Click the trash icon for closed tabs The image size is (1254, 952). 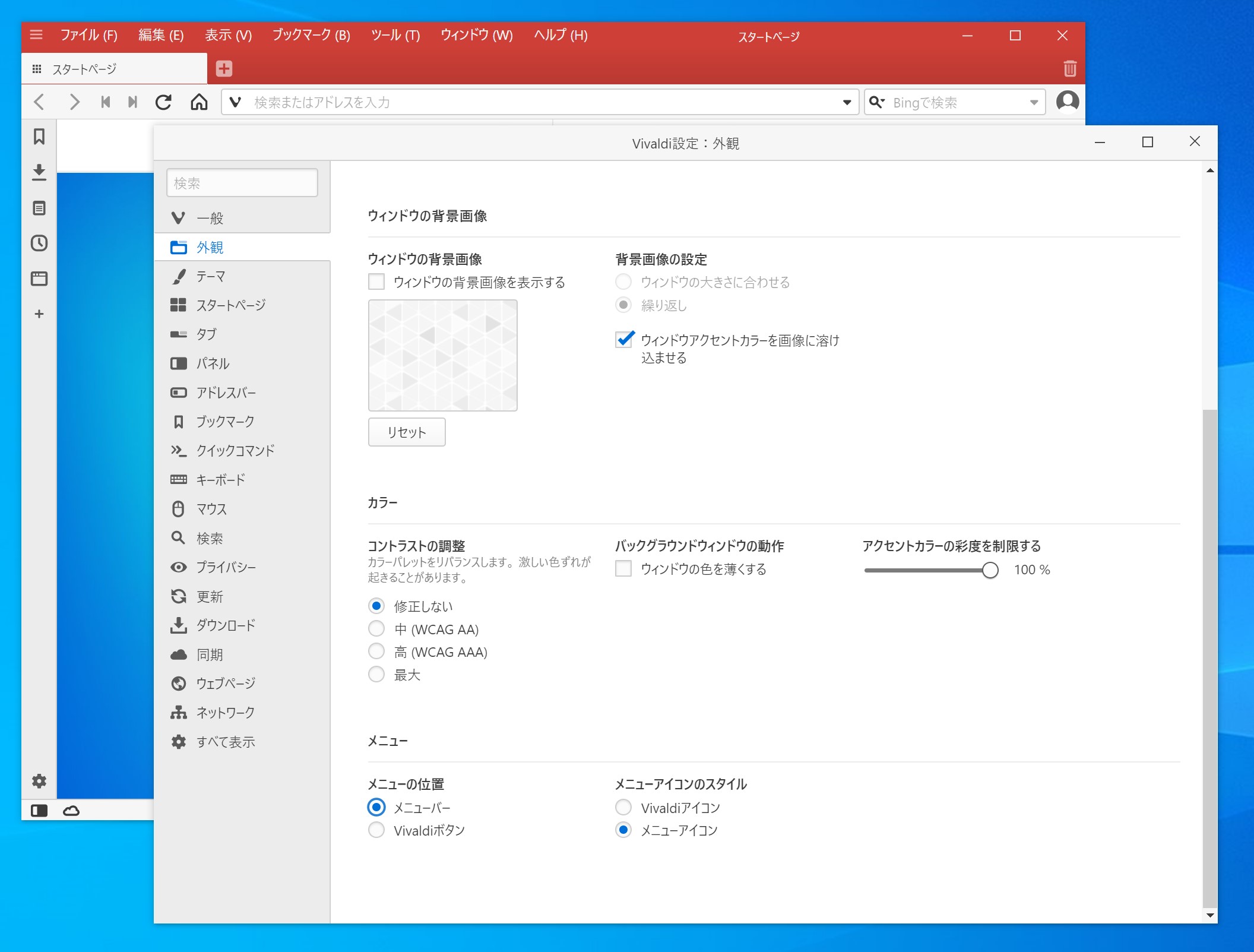[1070, 68]
